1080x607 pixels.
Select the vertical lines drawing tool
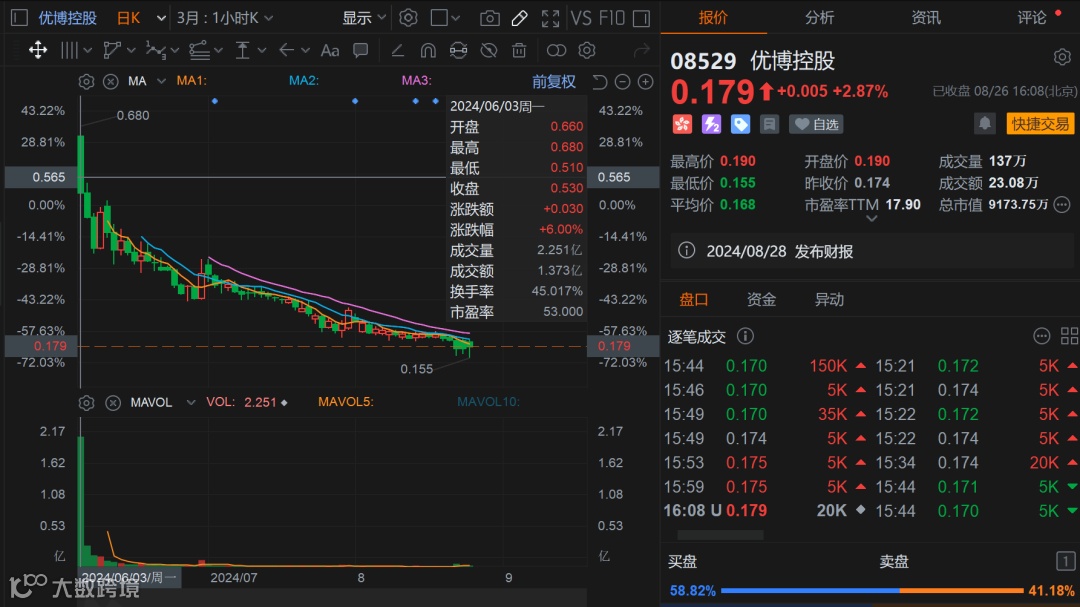click(70, 50)
